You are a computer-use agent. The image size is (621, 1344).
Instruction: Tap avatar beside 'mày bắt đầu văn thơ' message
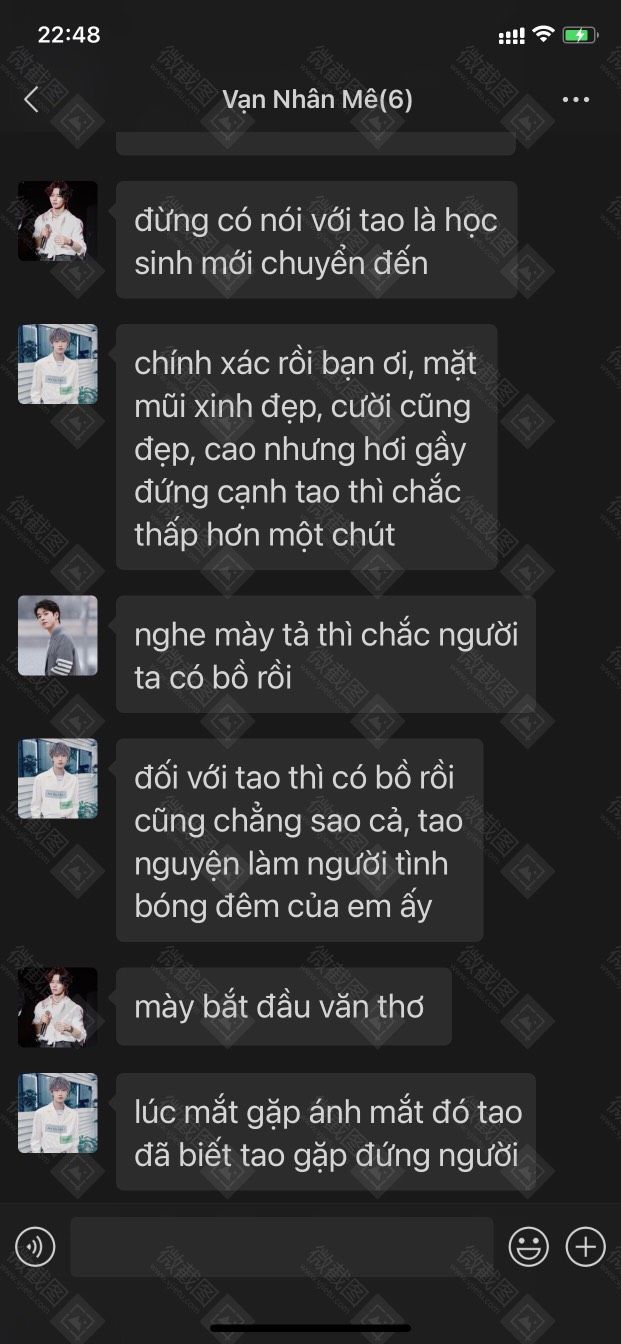point(58,1007)
